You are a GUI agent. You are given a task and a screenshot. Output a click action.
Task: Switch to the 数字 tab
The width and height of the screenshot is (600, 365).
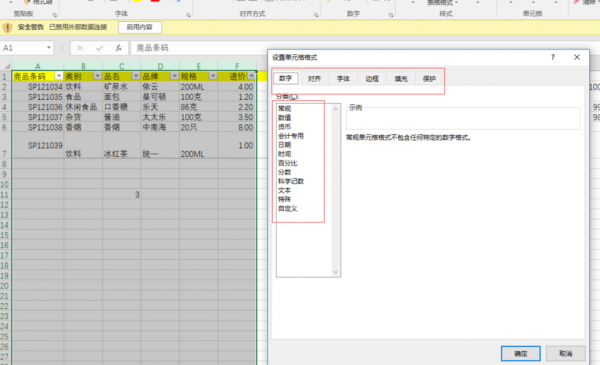click(285, 78)
